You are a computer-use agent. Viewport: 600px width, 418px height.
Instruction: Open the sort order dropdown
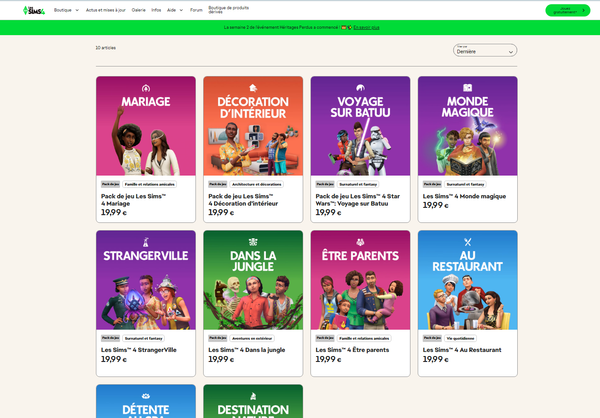click(x=484, y=50)
